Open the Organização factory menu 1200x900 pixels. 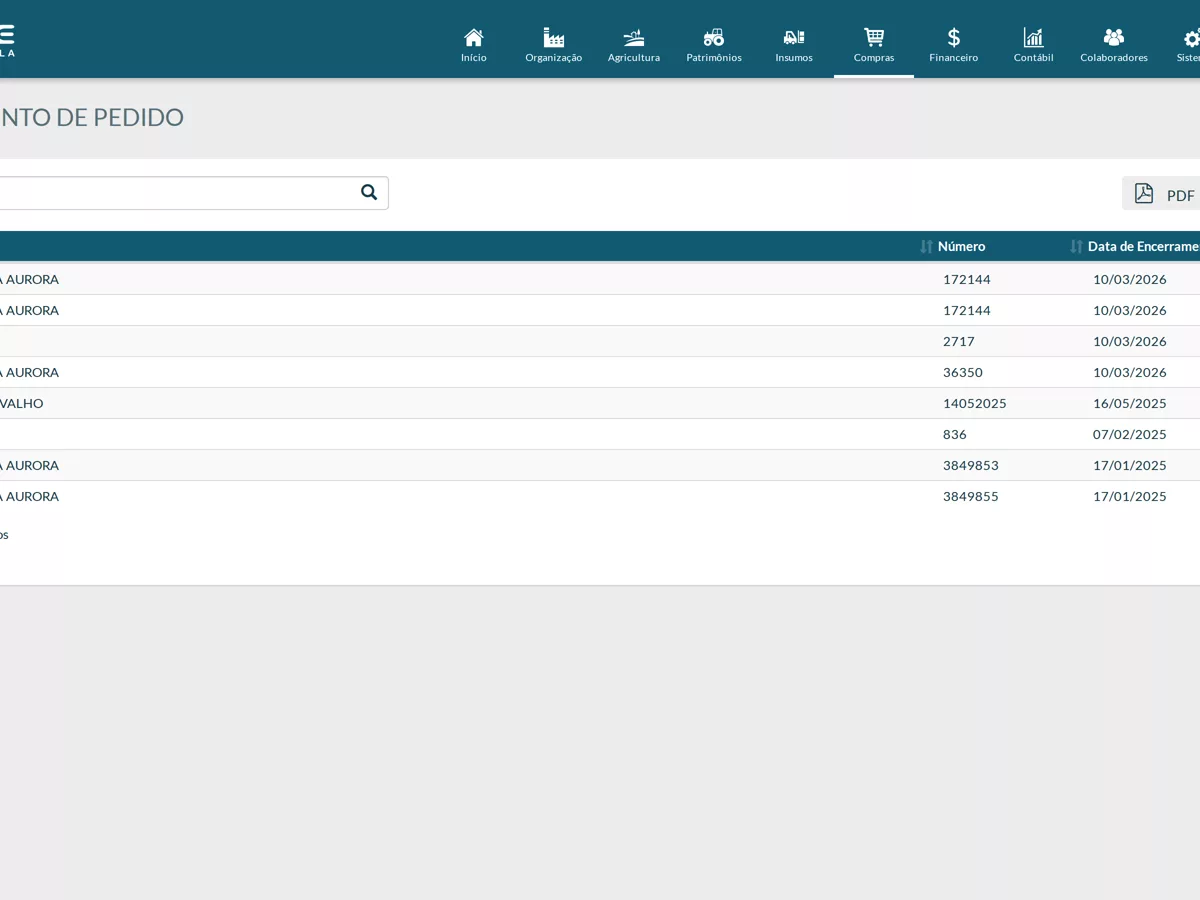554,45
